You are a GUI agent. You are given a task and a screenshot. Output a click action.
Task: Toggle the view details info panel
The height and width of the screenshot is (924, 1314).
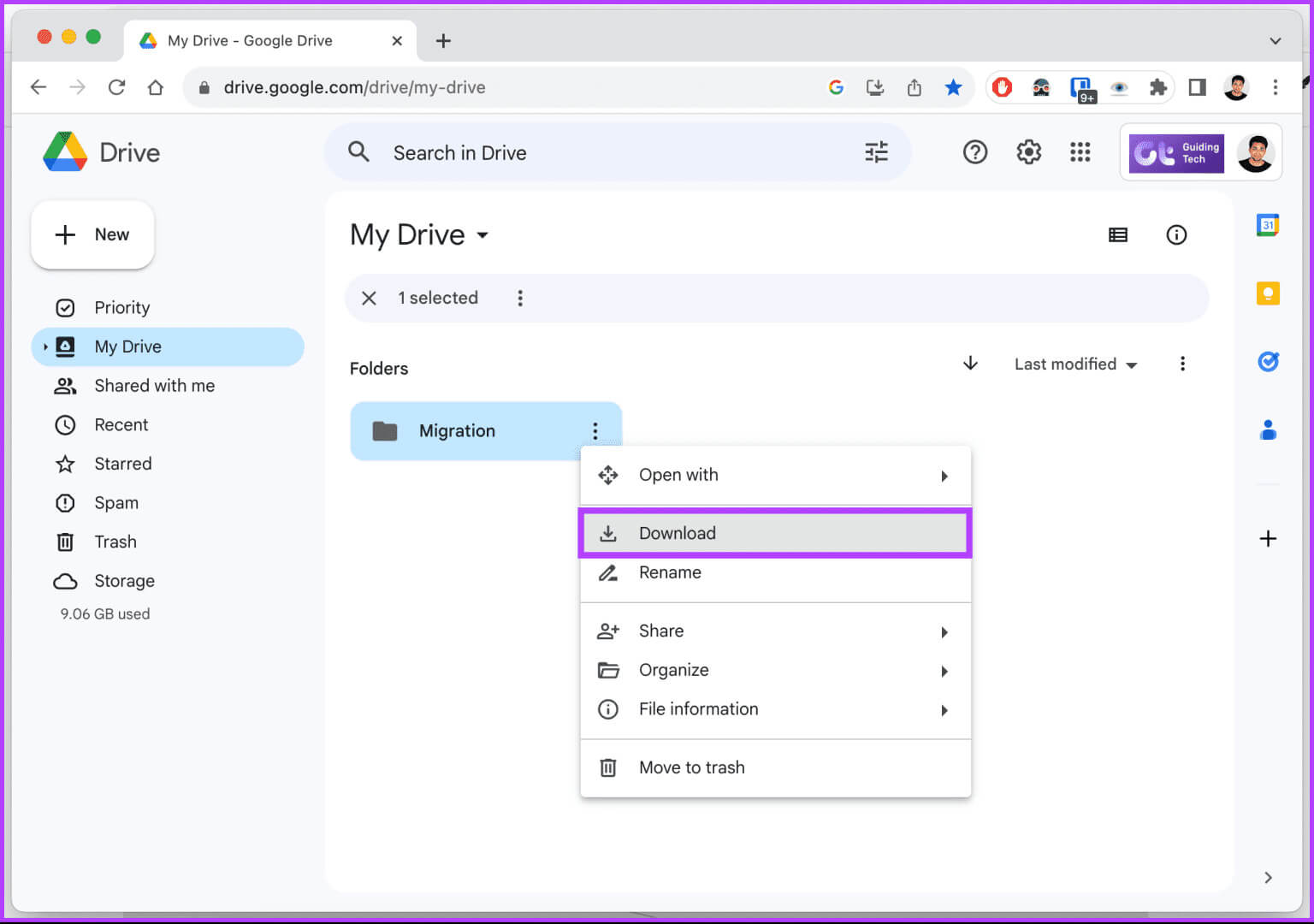point(1176,235)
